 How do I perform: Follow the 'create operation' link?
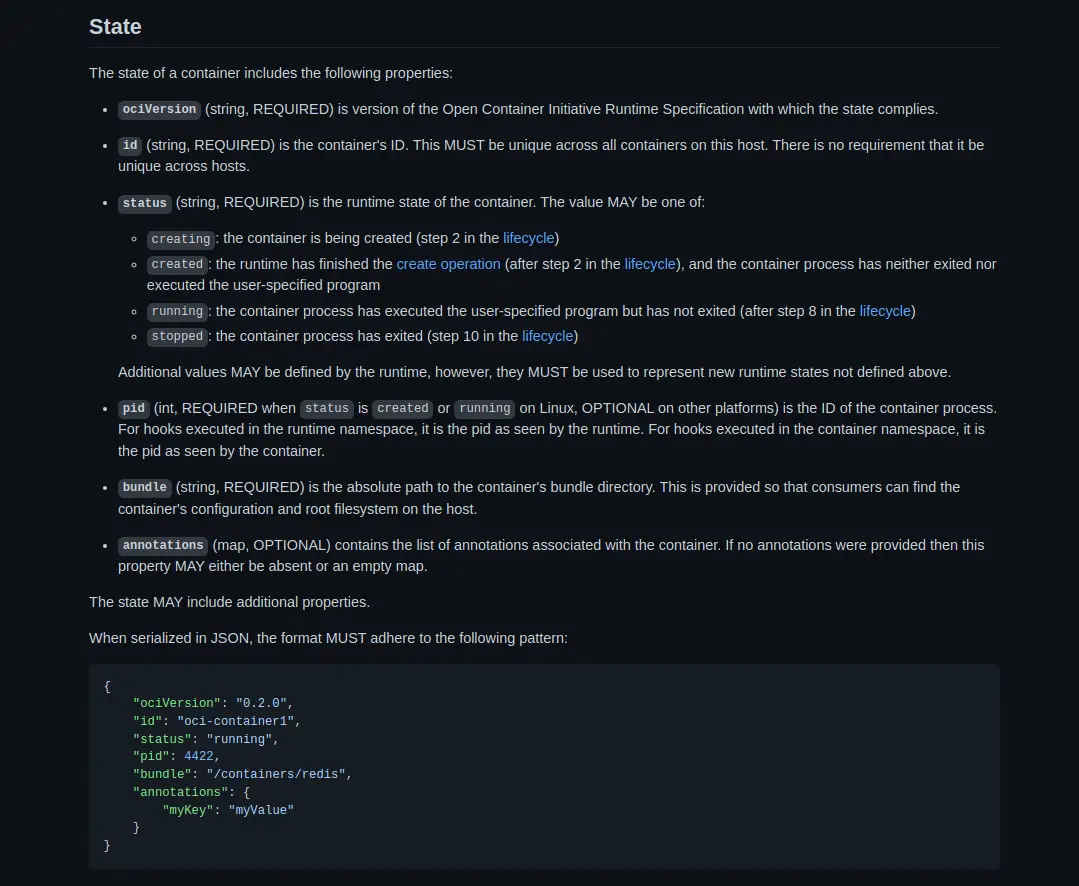tap(448, 264)
